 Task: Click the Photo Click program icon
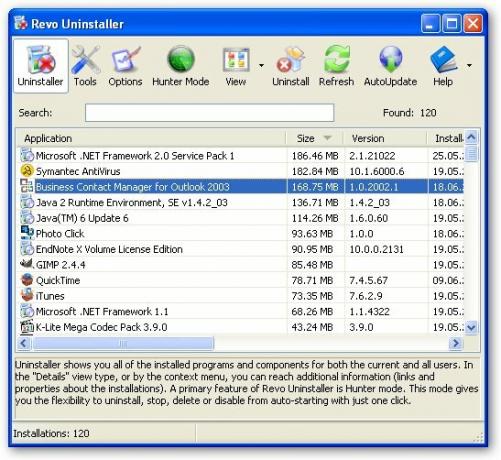27,233
